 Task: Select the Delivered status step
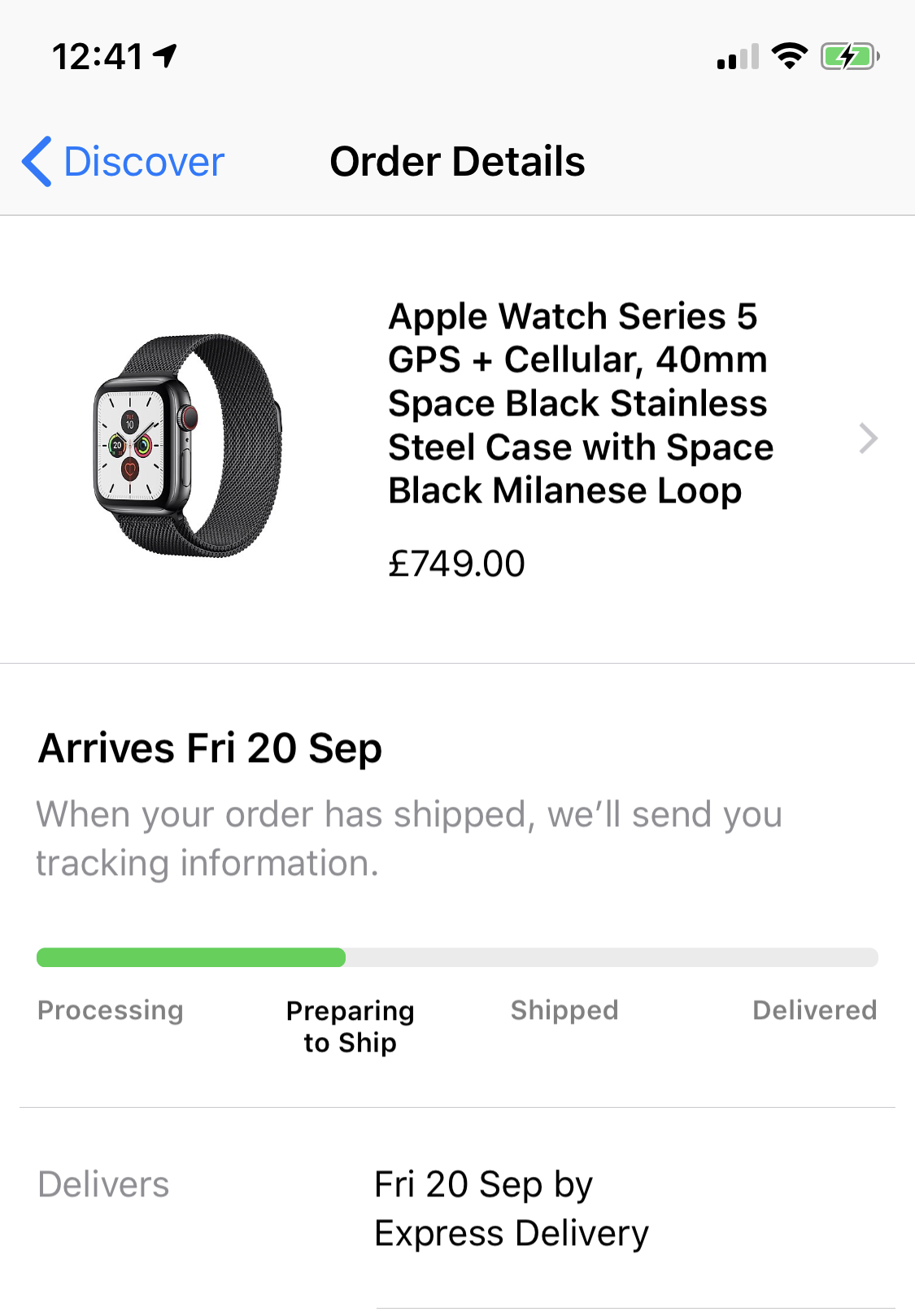815,1010
